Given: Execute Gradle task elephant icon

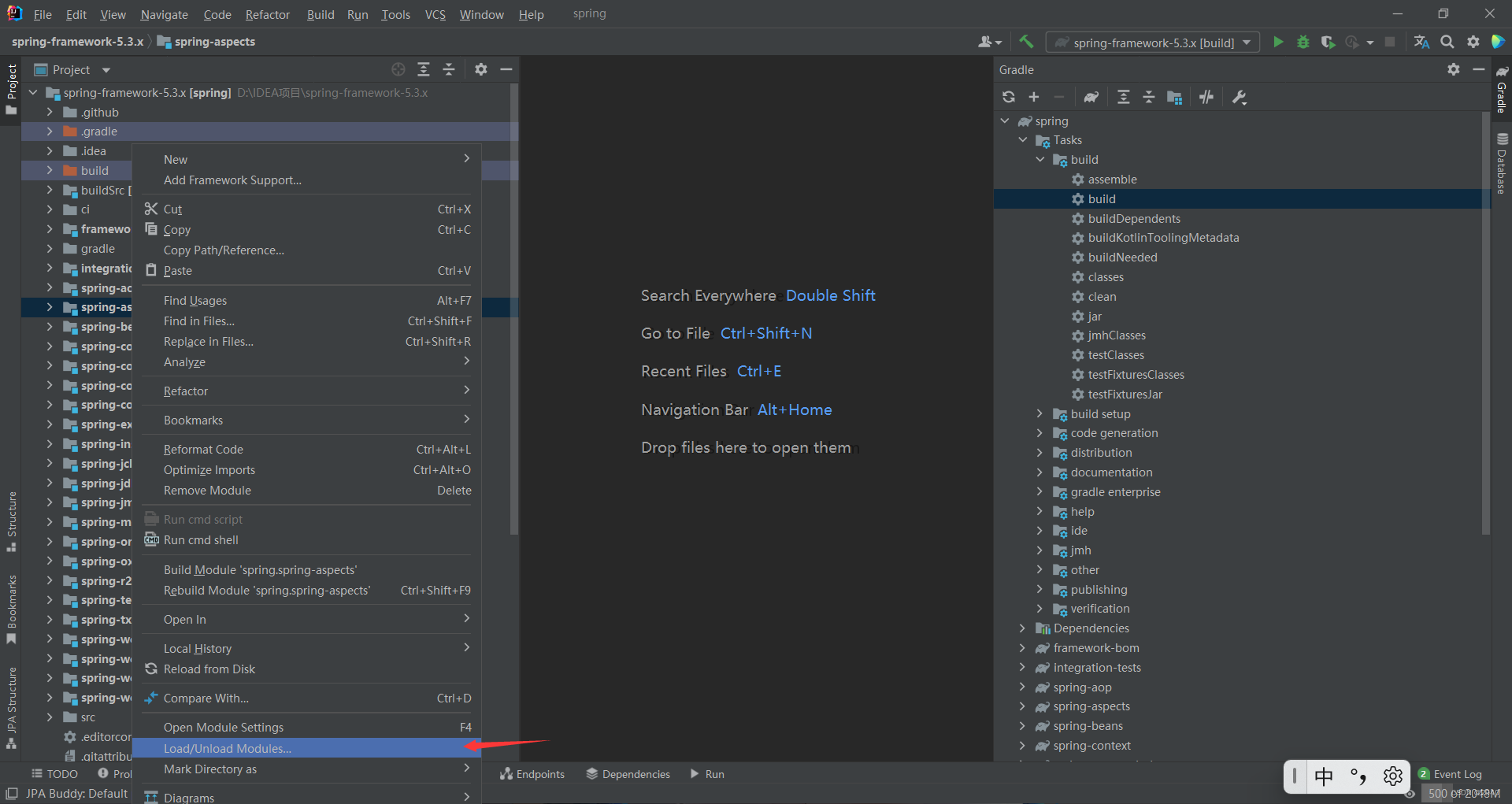Looking at the screenshot, I should click(x=1091, y=97).
